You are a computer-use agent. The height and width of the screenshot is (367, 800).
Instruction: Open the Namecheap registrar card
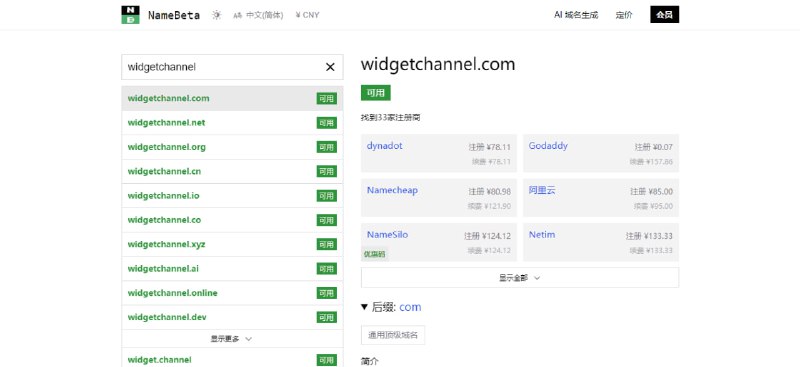439,198
